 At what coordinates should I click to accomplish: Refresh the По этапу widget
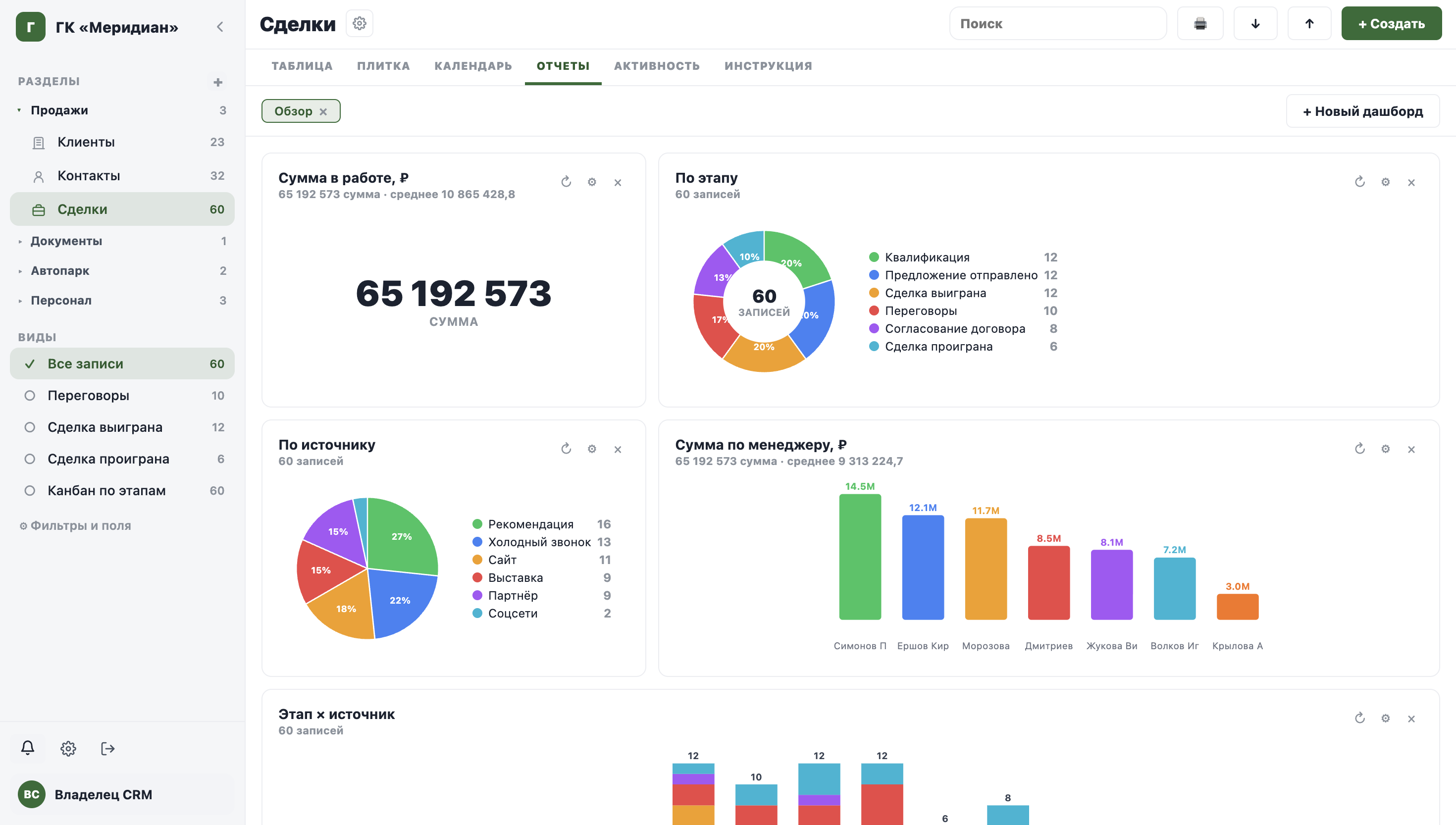click(1360, 182)
